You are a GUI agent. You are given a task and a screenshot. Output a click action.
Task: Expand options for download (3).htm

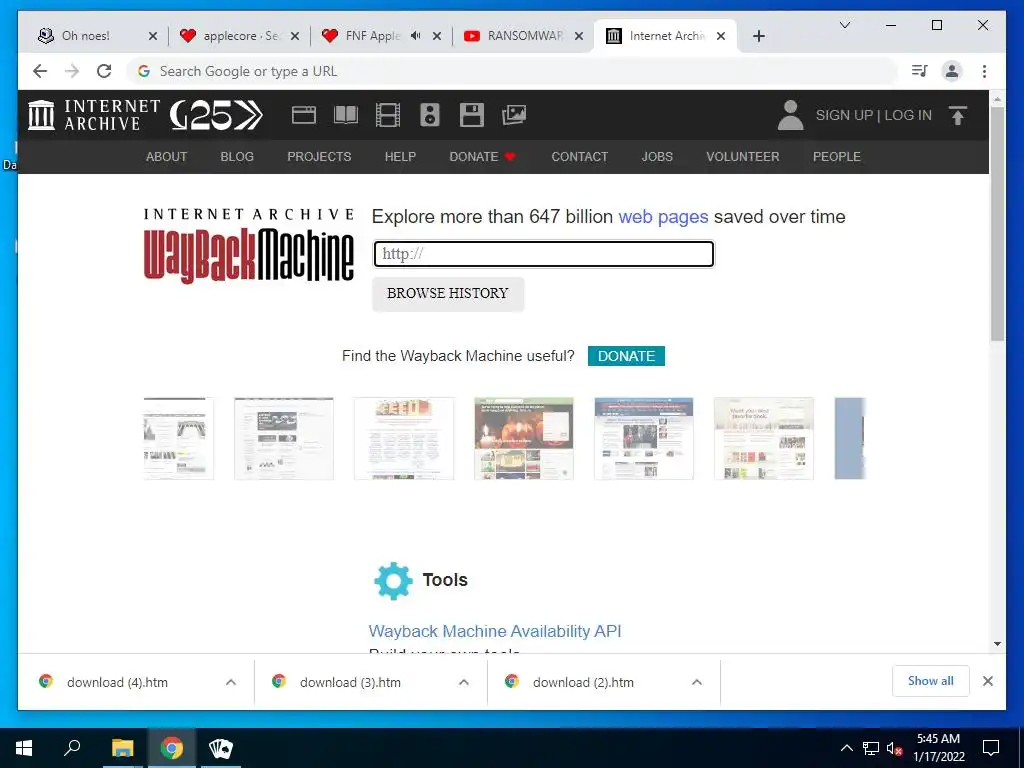pyautogui.click(x=464, y=682)
